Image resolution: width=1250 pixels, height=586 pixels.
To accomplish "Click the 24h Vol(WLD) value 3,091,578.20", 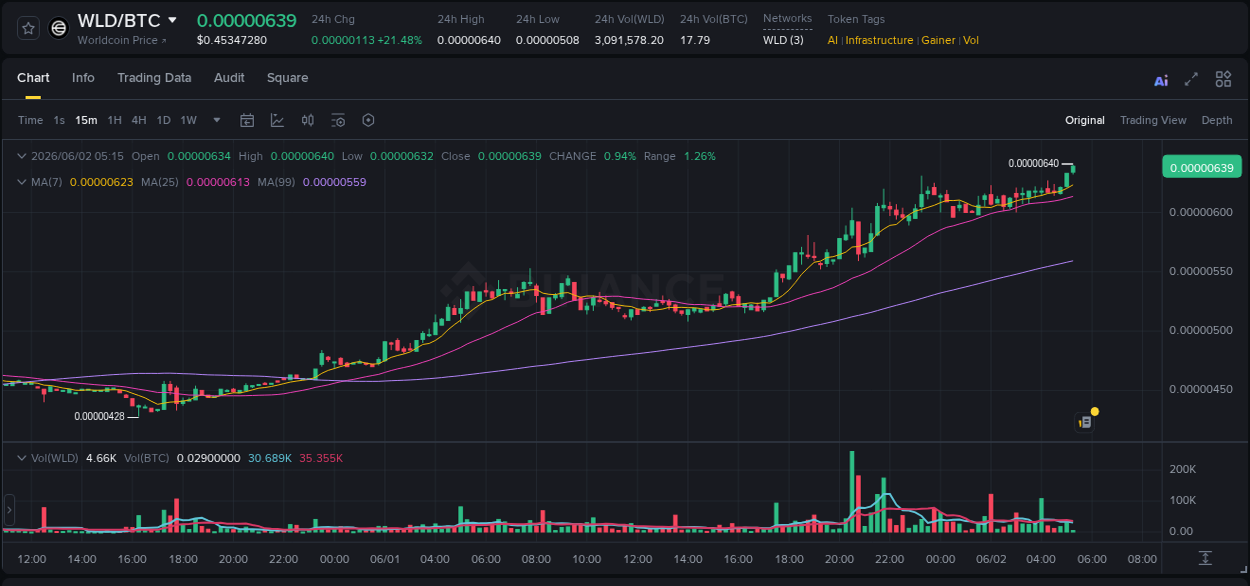I will (x=629, y=40).
